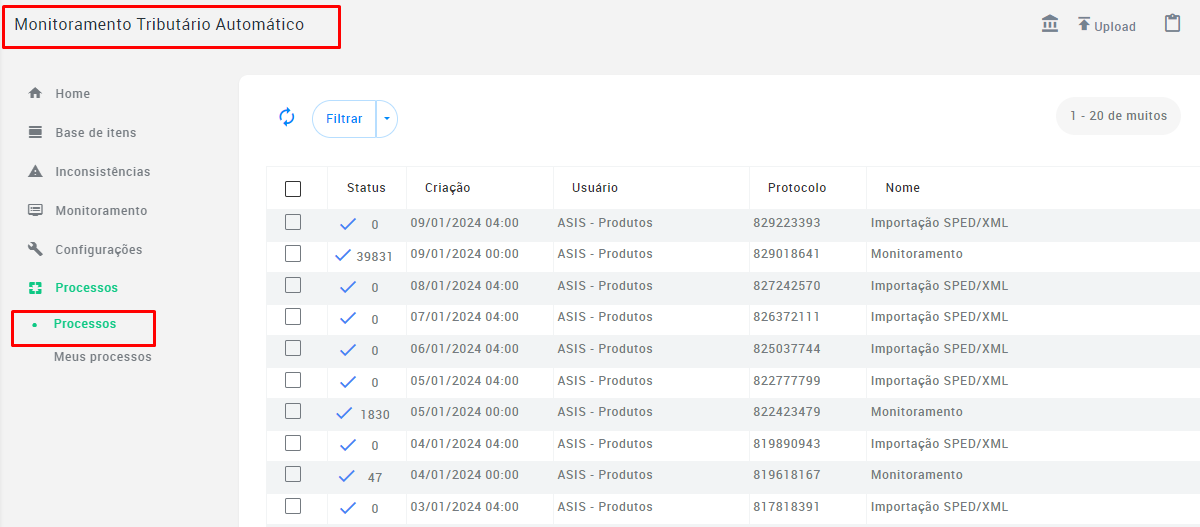
Task: Check the row with protocol 819890943
Action: click(293, 443)
